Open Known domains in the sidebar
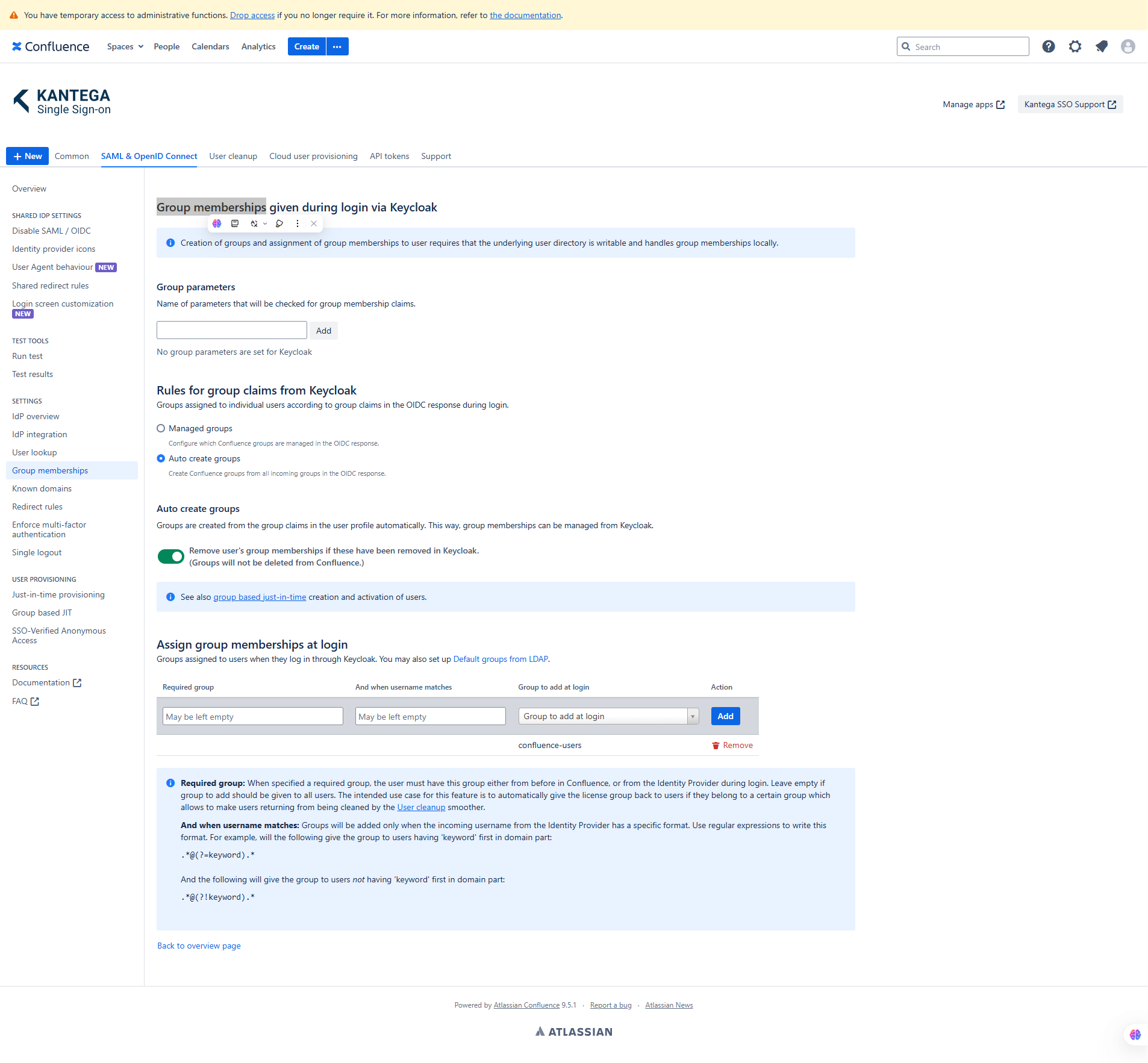1148x1063 pixels. click(x=42, y=488)
